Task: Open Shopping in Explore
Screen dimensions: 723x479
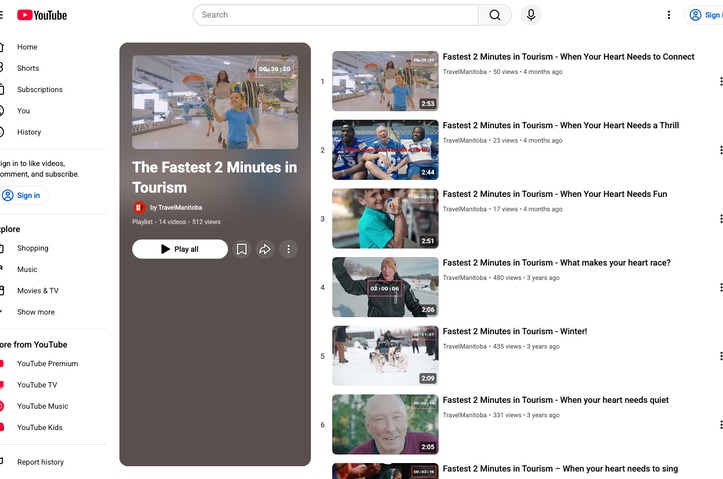Action: point(32,248)
